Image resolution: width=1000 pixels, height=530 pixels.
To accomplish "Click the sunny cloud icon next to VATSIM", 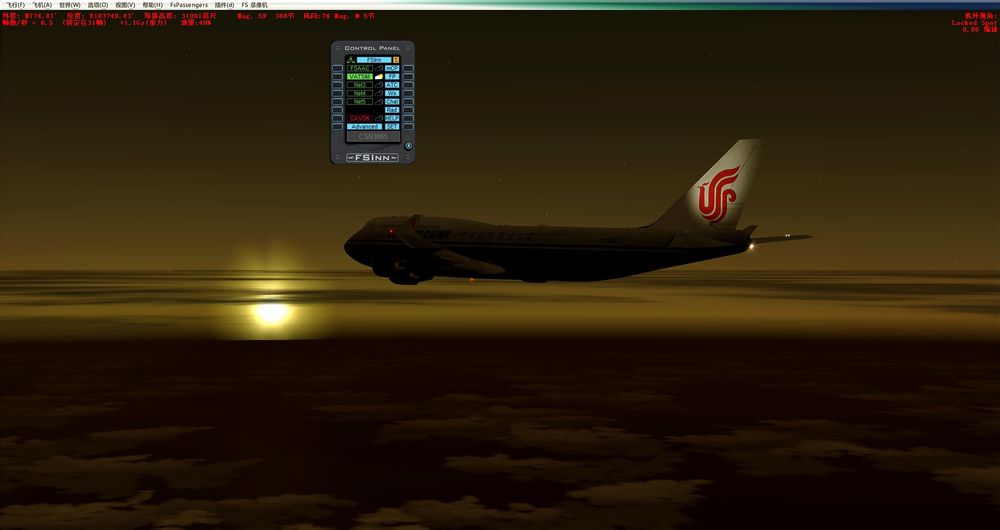I will [379, 77].
